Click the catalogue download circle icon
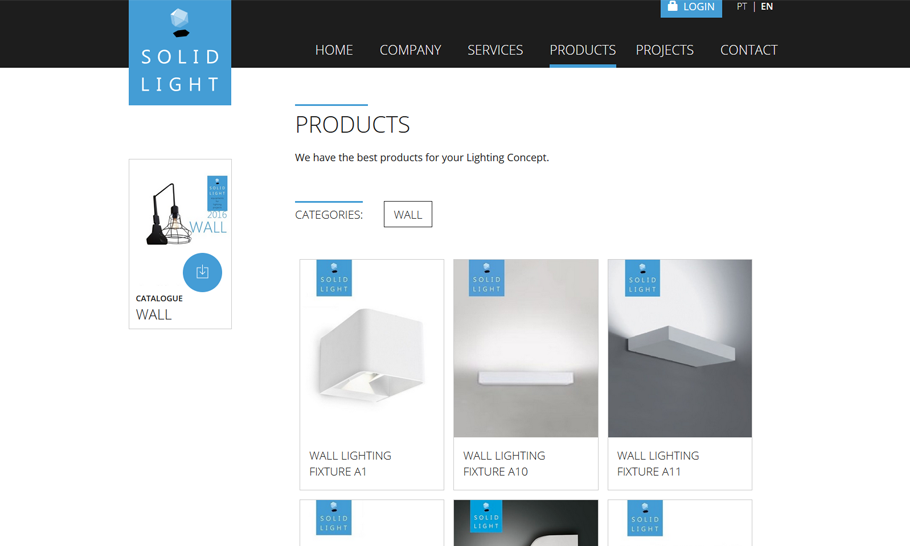Screen dimensions: 910x546 [203, 272]
